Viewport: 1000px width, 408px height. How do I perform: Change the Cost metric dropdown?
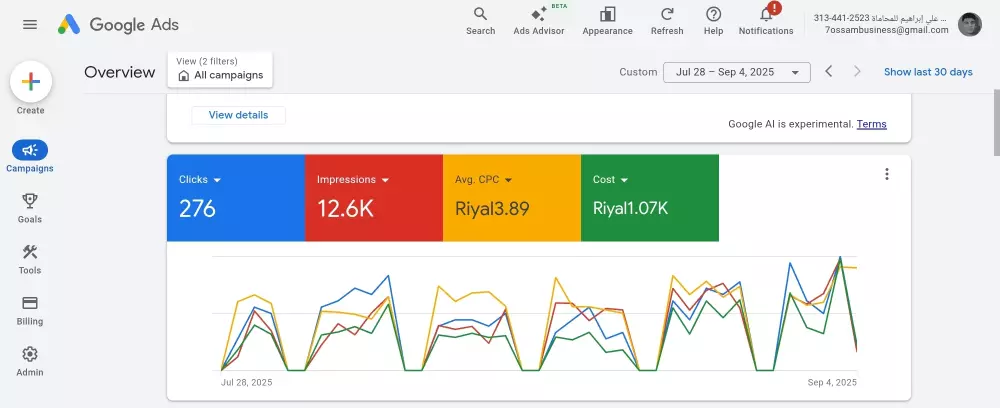tap(610, 180)
